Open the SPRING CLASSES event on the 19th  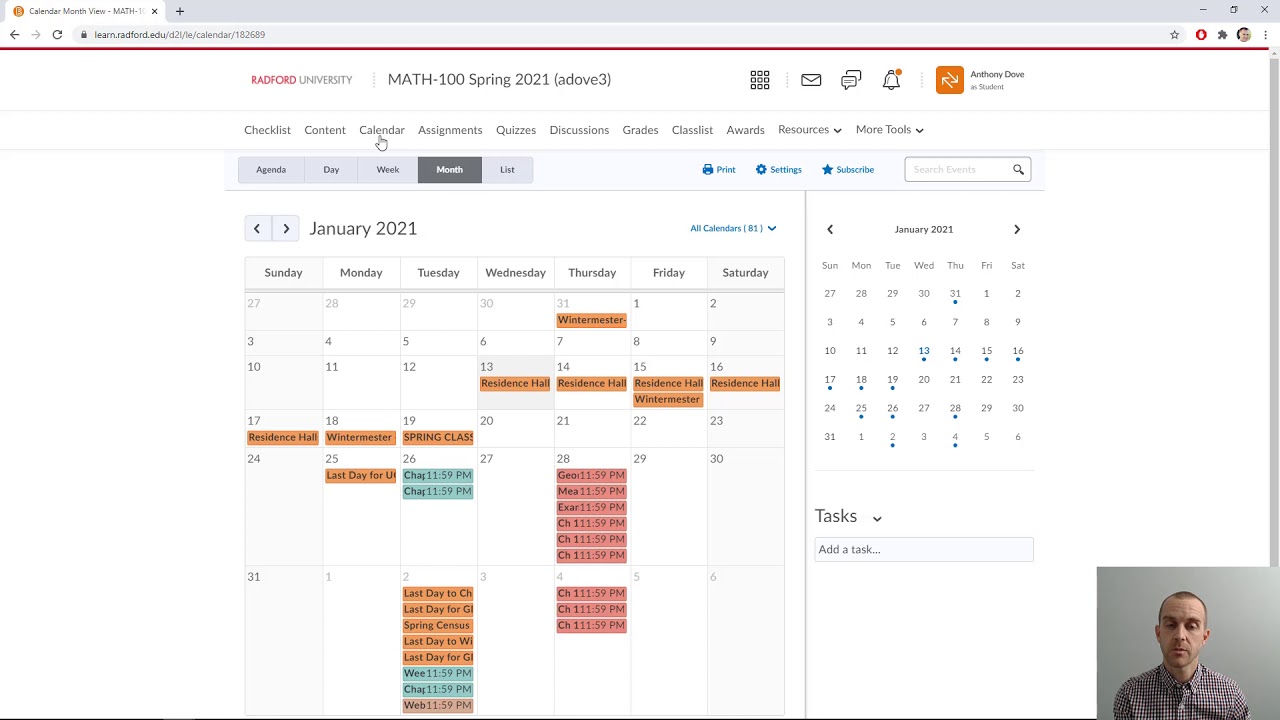point(438,437)
